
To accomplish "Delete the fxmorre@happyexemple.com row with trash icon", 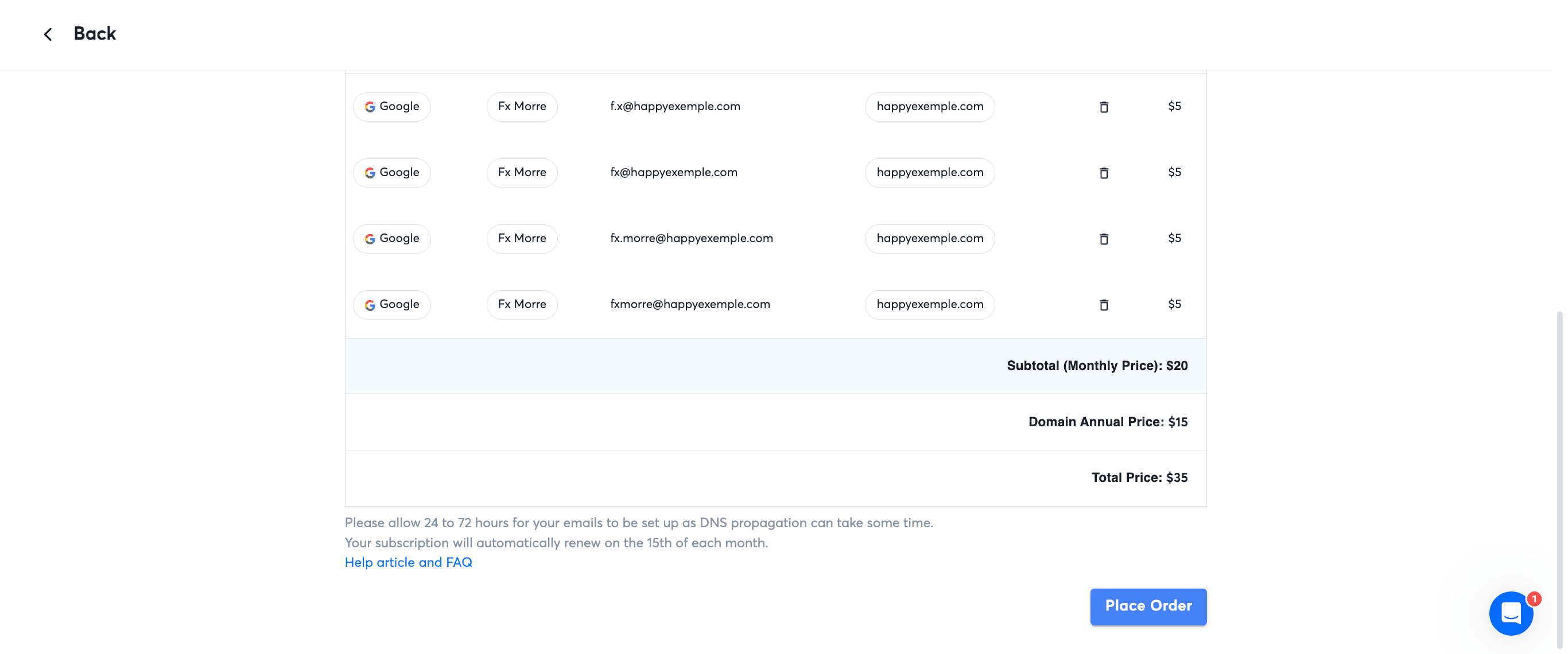I will click(x=1104, y=305).
